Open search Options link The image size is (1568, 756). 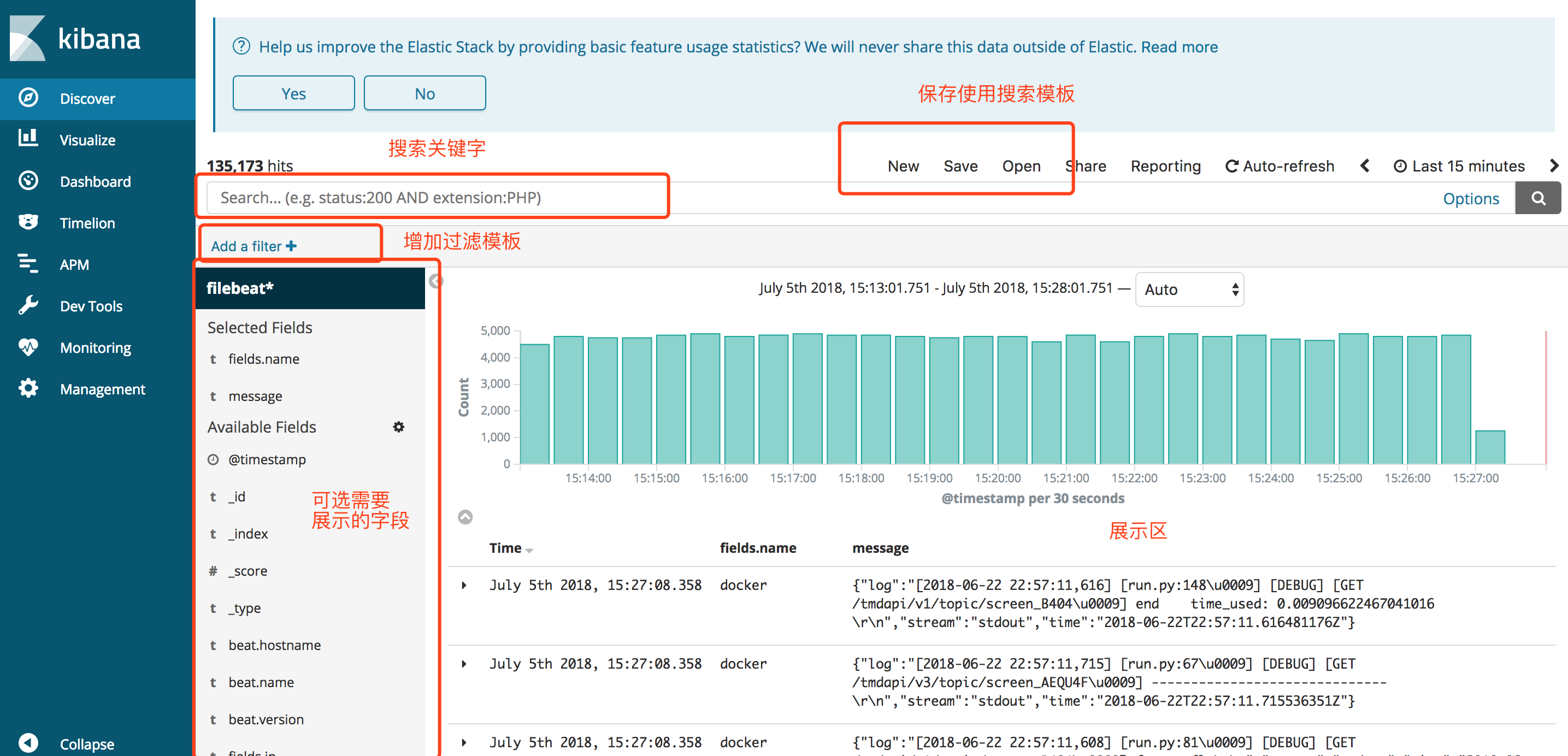click(1471, 198)
